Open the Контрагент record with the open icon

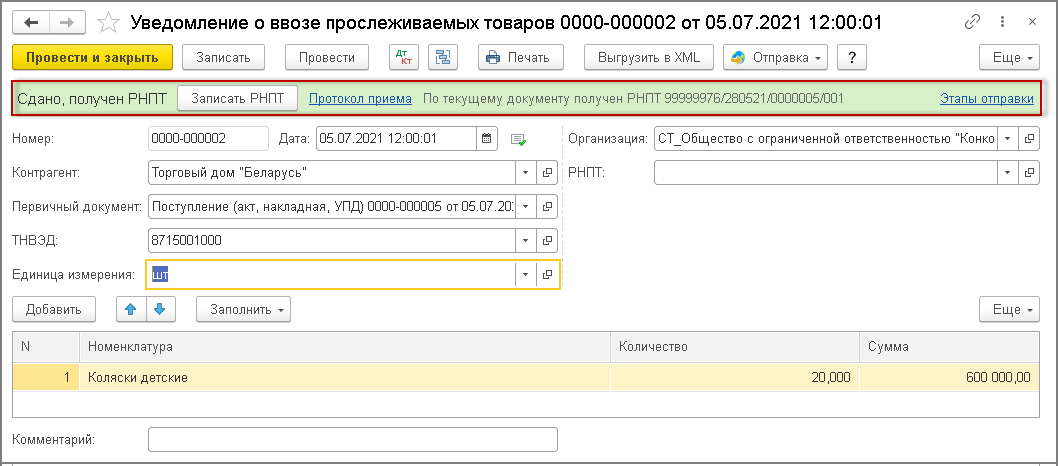tap(547, 172)
